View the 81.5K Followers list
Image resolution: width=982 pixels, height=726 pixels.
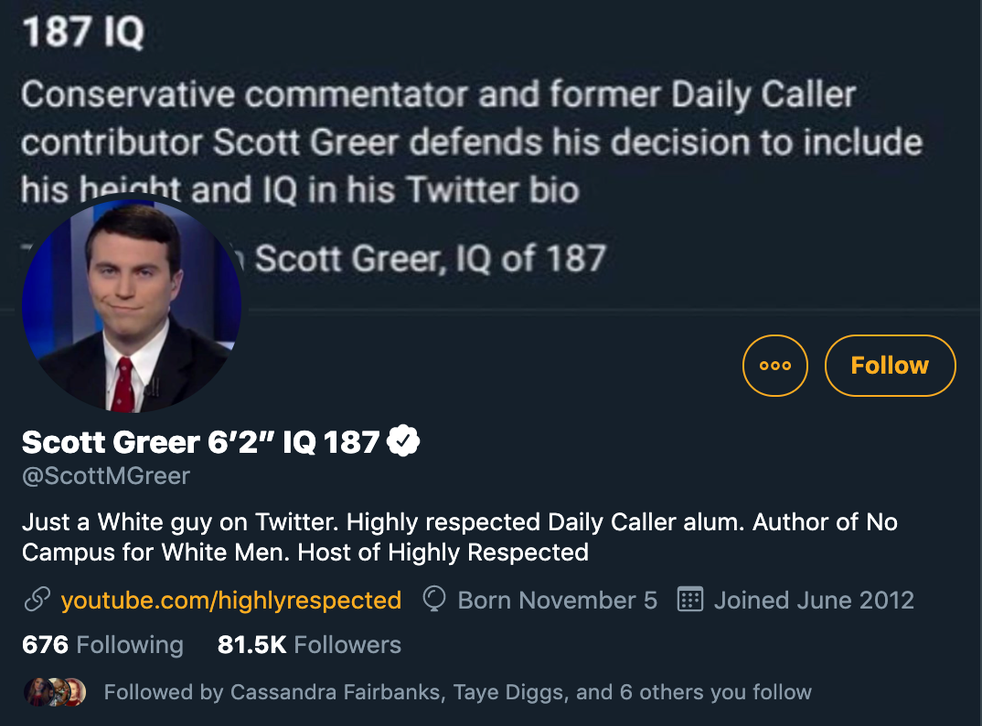pyautogui.click(x=309, y=645)
